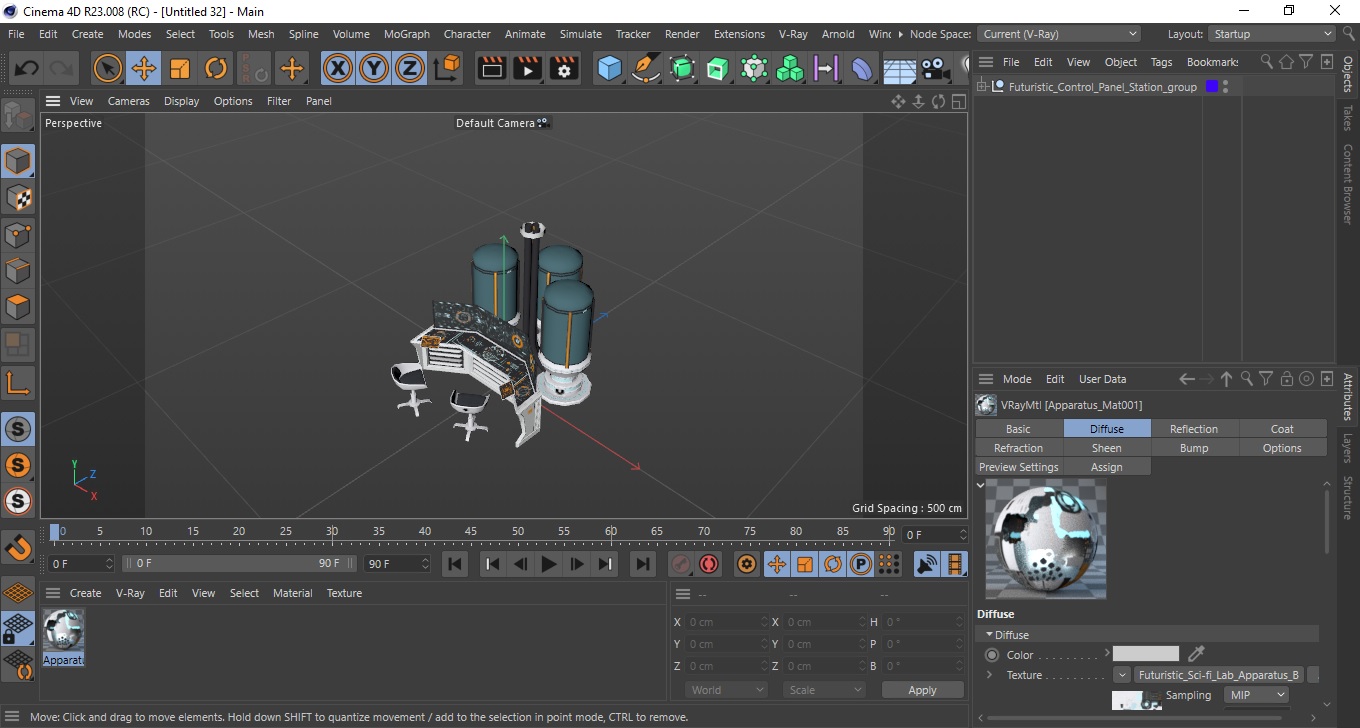Switch to Polygons mode
This screenshot has height=728, width=1360.
[18, 306]
